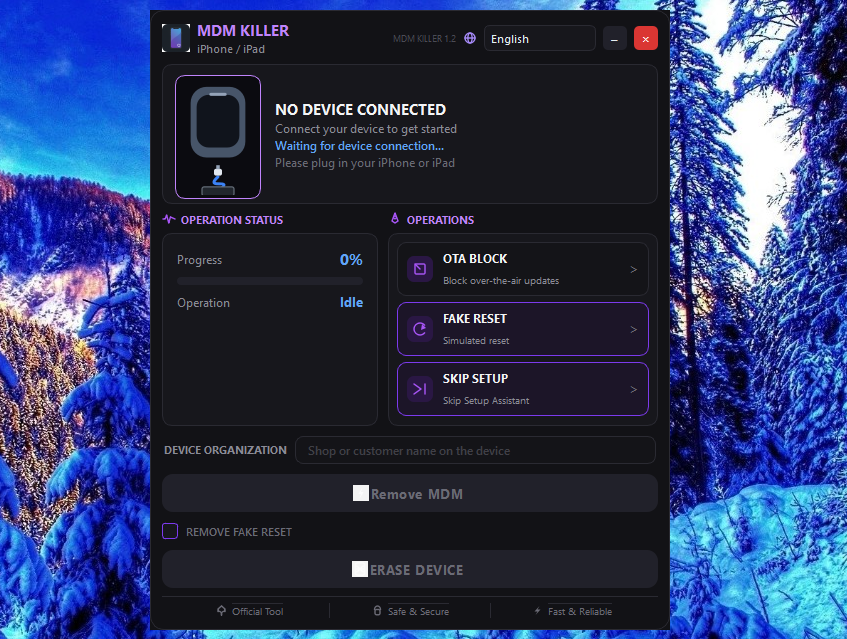Viewport: 847px width, 639px height.
Task: Click the Official Tool footer text
Action: coord(258,611)
